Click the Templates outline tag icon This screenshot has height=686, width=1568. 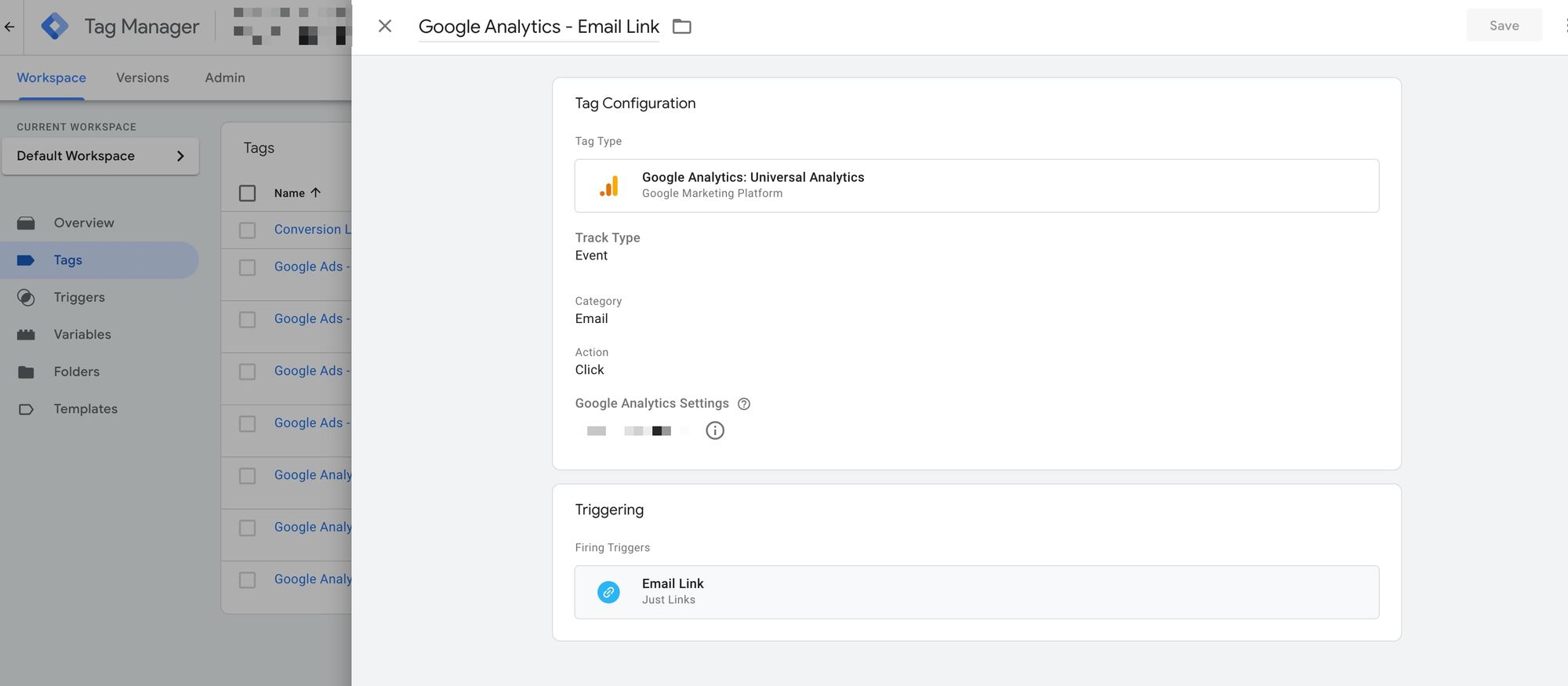tap(26, 409)
